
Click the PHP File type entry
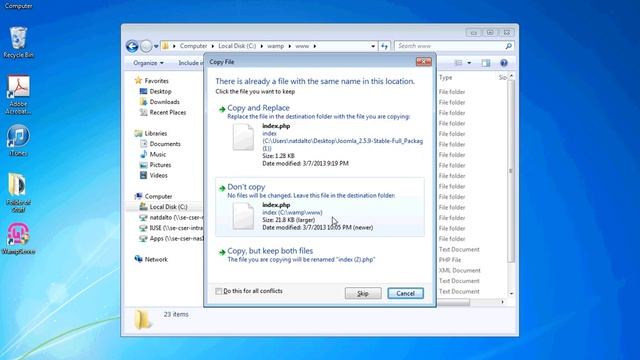[450, 260]
